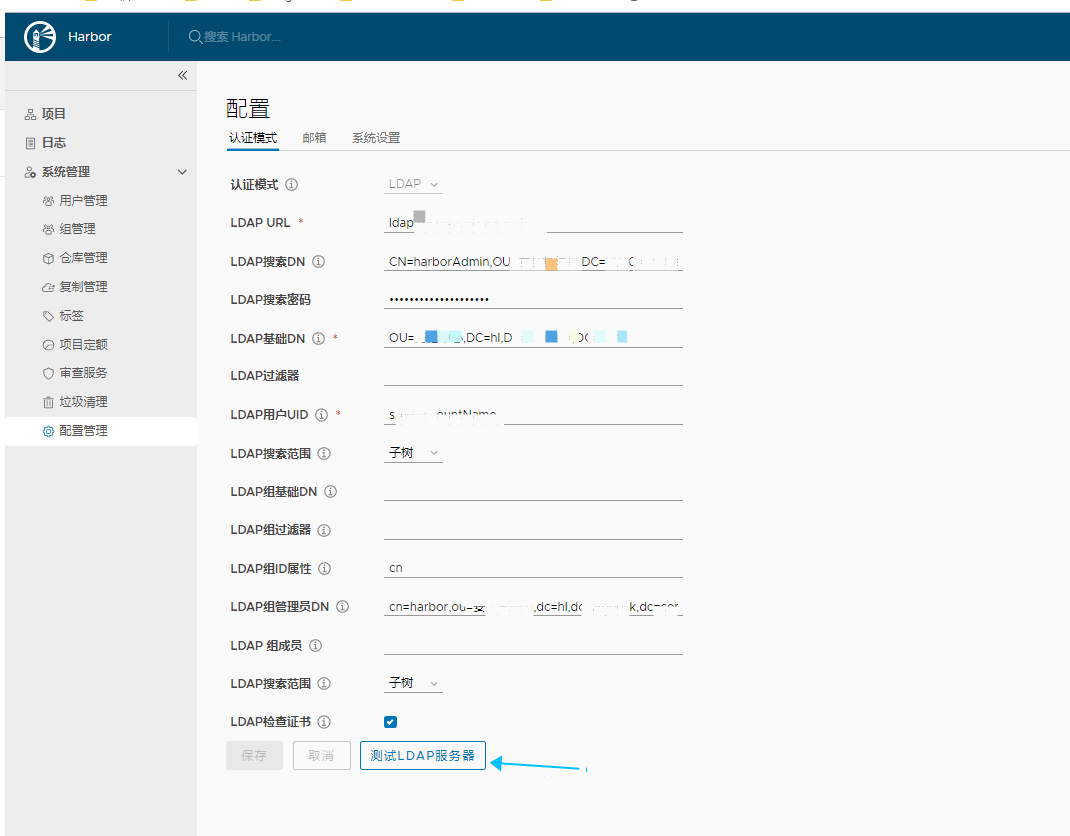Screen dimensions: 1070x836
Task: Open 组管理 in sidebar
Action: point(77,229)
